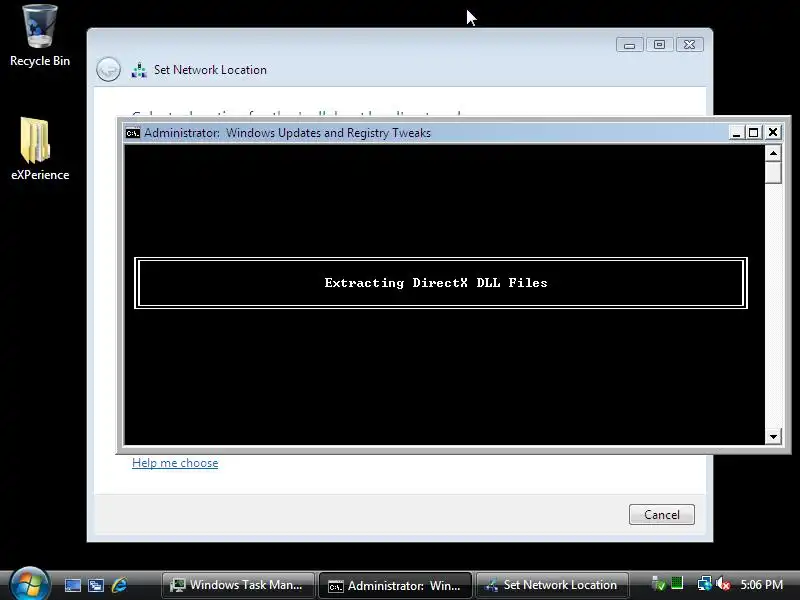Open the Windows Start orb
The width and height of the screenshot is (800, 600).
[x=29, y=584]
